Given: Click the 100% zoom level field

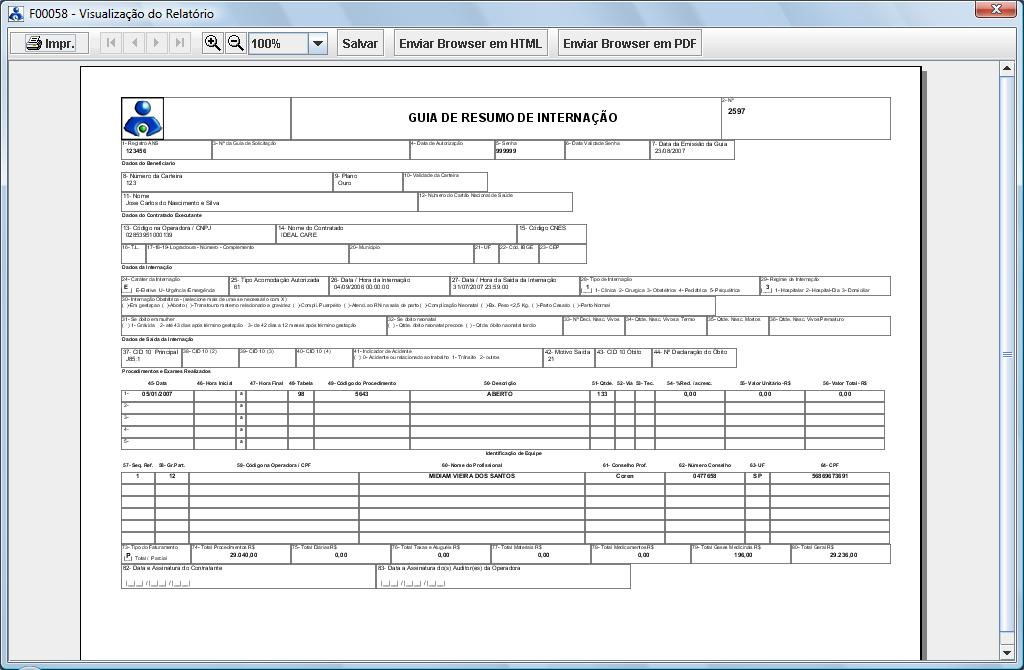Looking at the screenshot, I should [x=278, y=44].
